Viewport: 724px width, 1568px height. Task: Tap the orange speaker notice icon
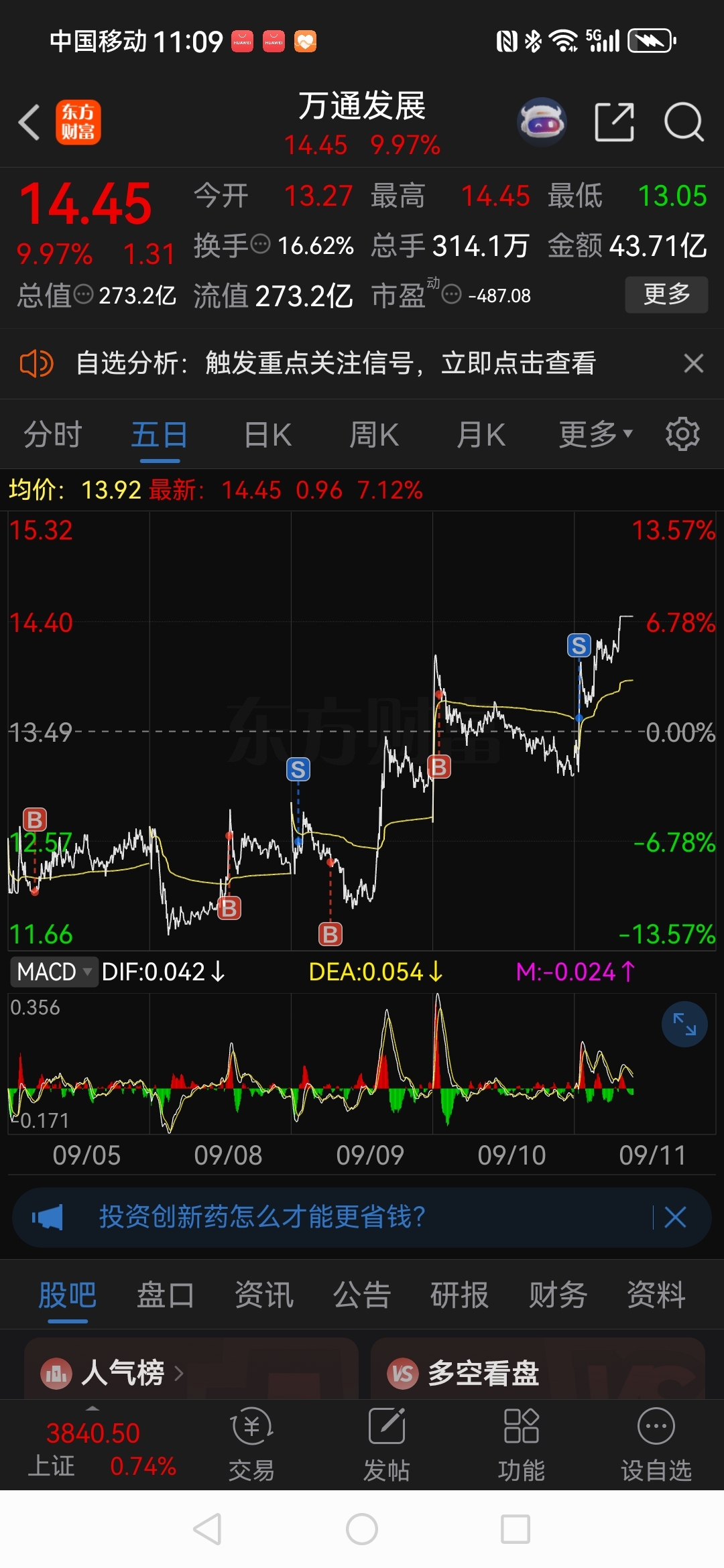(37, 363)
